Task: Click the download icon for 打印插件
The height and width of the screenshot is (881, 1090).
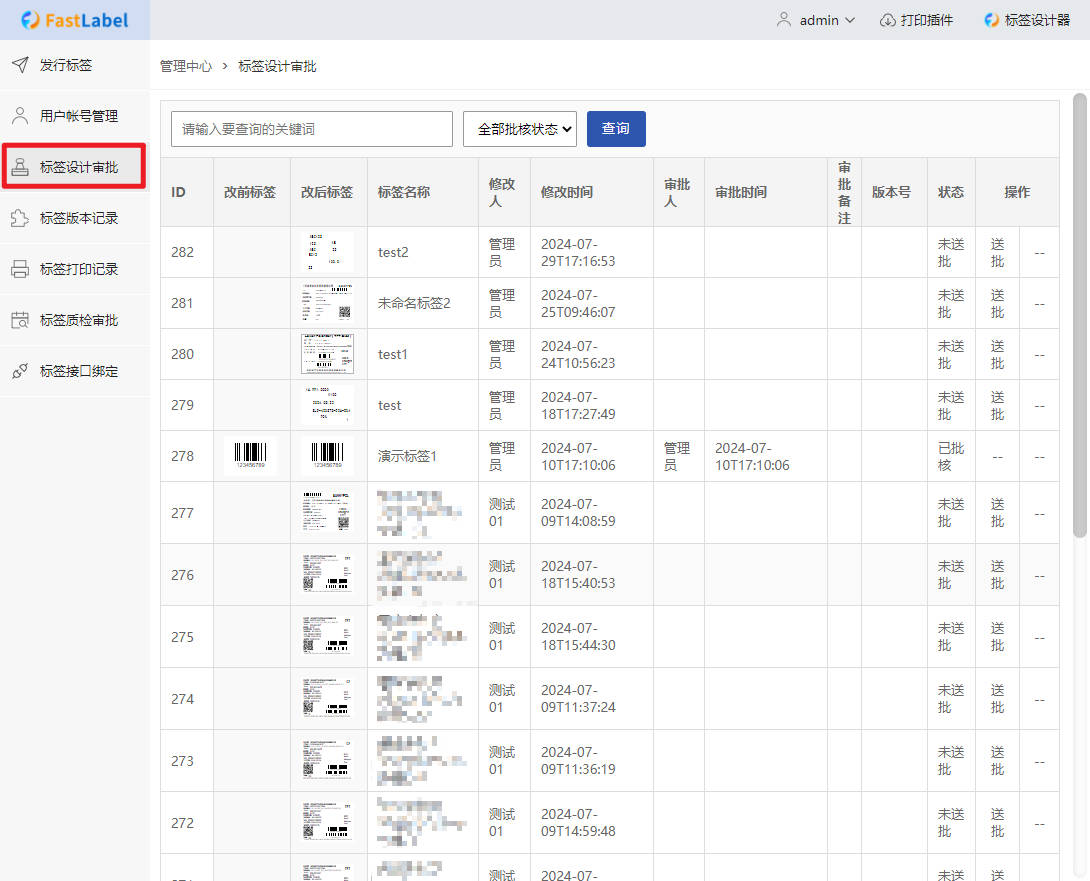Action: pyautogui.click(x=887, y=20)
